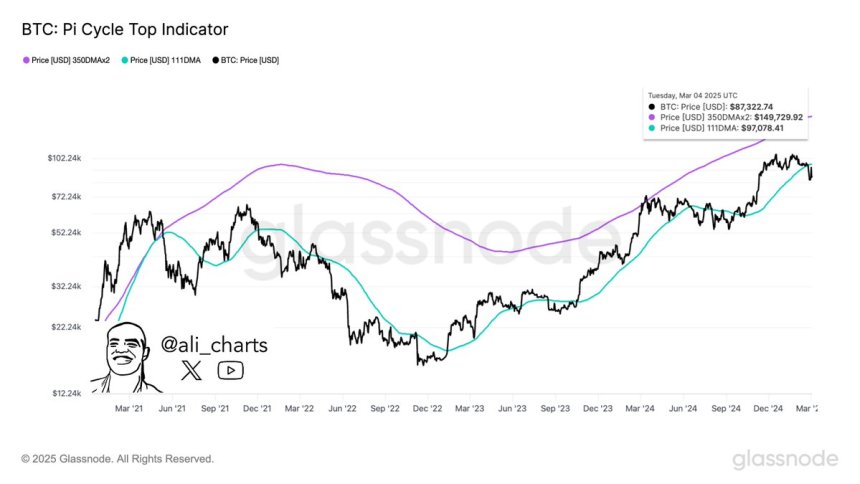
Task: Click the purple dot in the tooltip
Action: [x=652, y=116]
